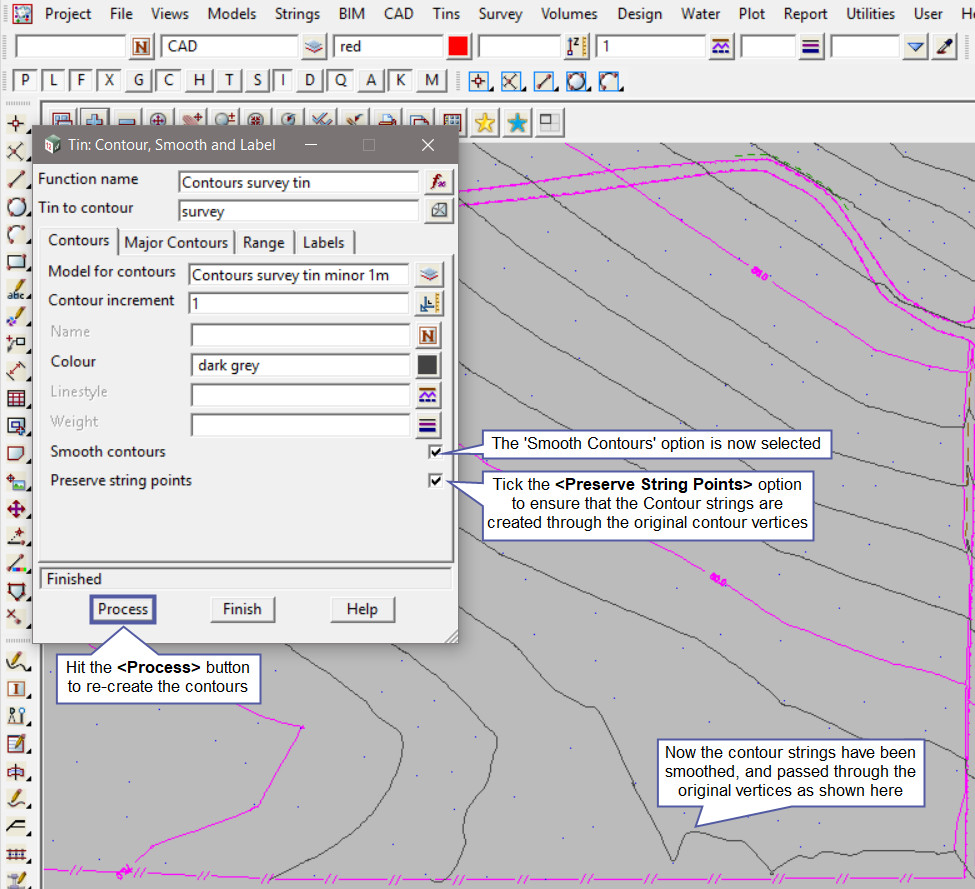The height and width of the screenshot is (889, 975).
Task: Click the Contour increment input field
Action: (x=298, y=303)
